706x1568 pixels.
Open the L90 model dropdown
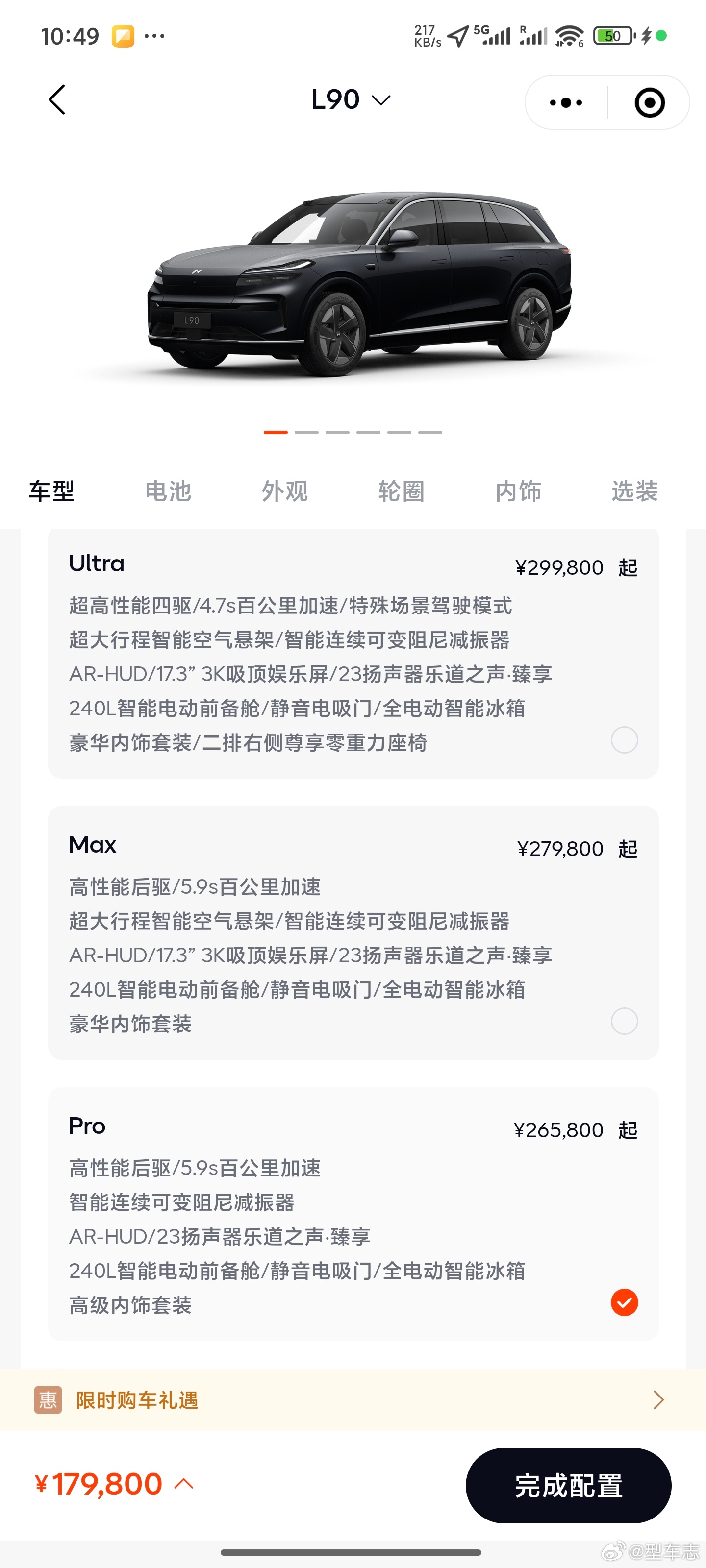pos(351,100)
